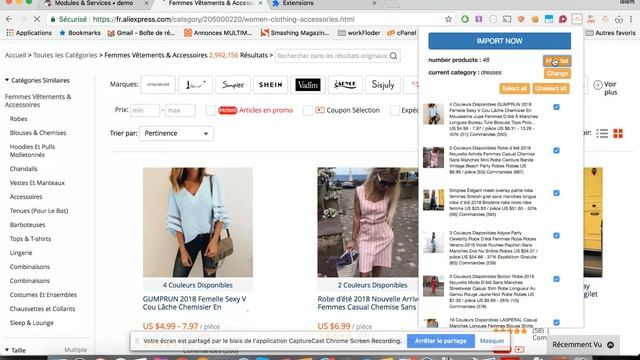Expand more brands with Voir plus

click(605, 88)
